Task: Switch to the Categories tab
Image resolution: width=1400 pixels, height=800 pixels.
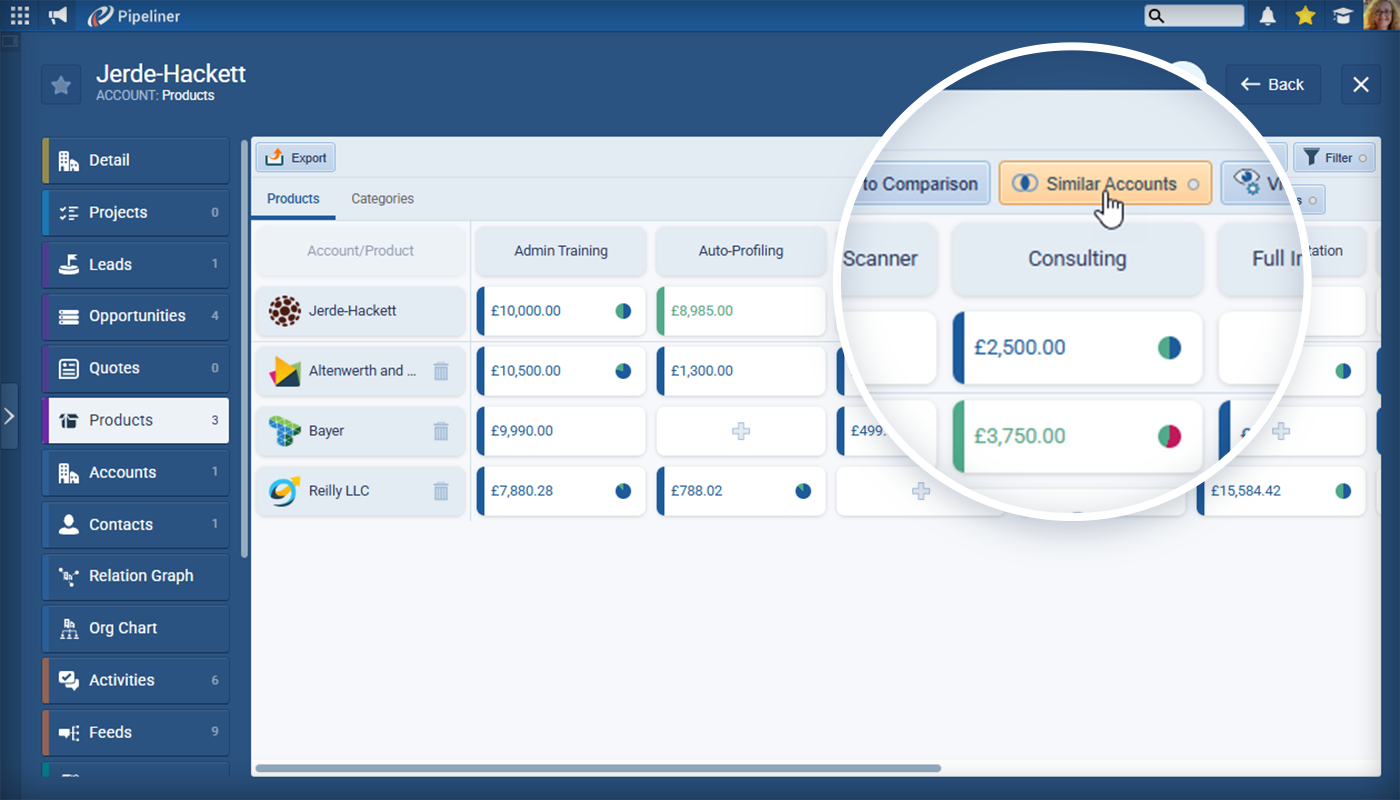Action: 382,199
